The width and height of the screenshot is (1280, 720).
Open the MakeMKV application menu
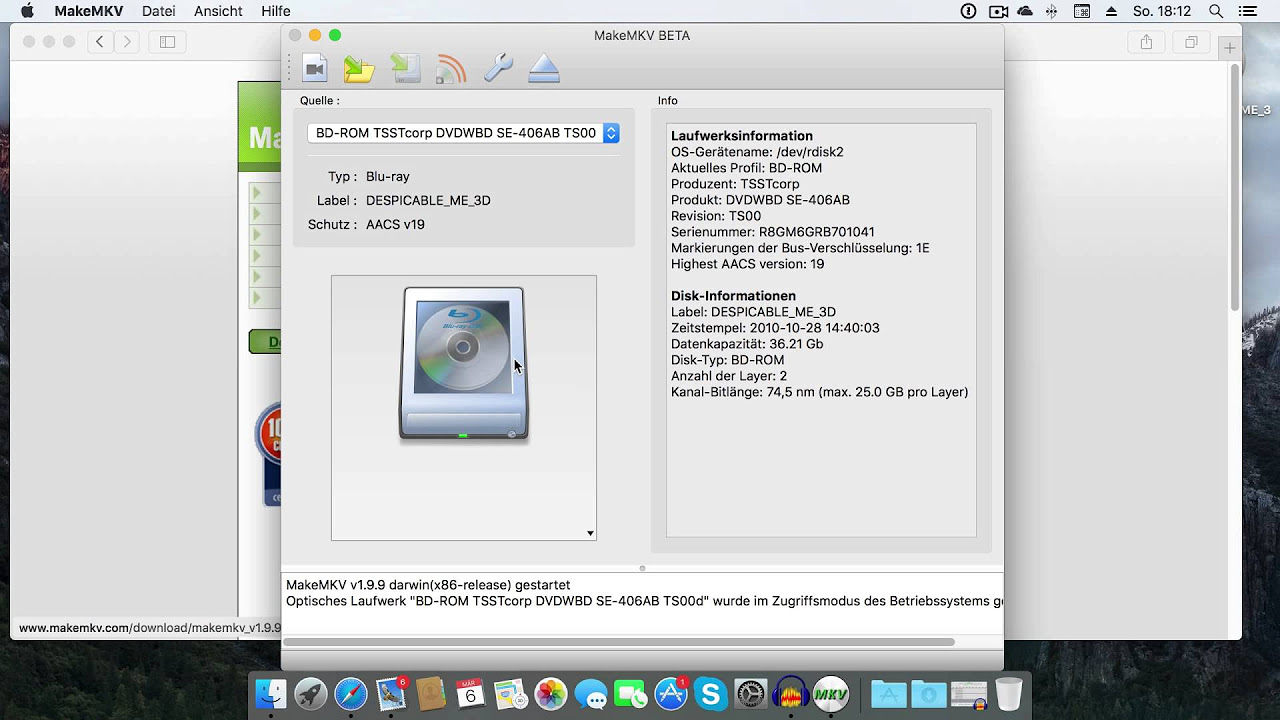click(88, 11)
